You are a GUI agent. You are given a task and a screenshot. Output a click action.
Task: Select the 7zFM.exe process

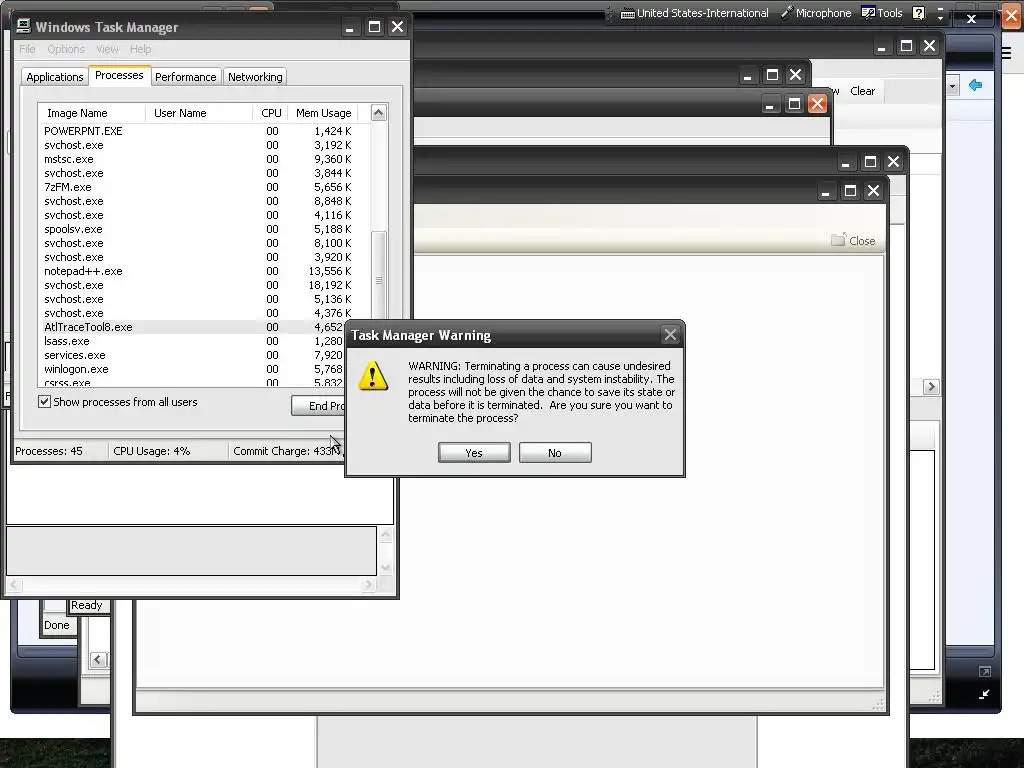click(68, 187)
